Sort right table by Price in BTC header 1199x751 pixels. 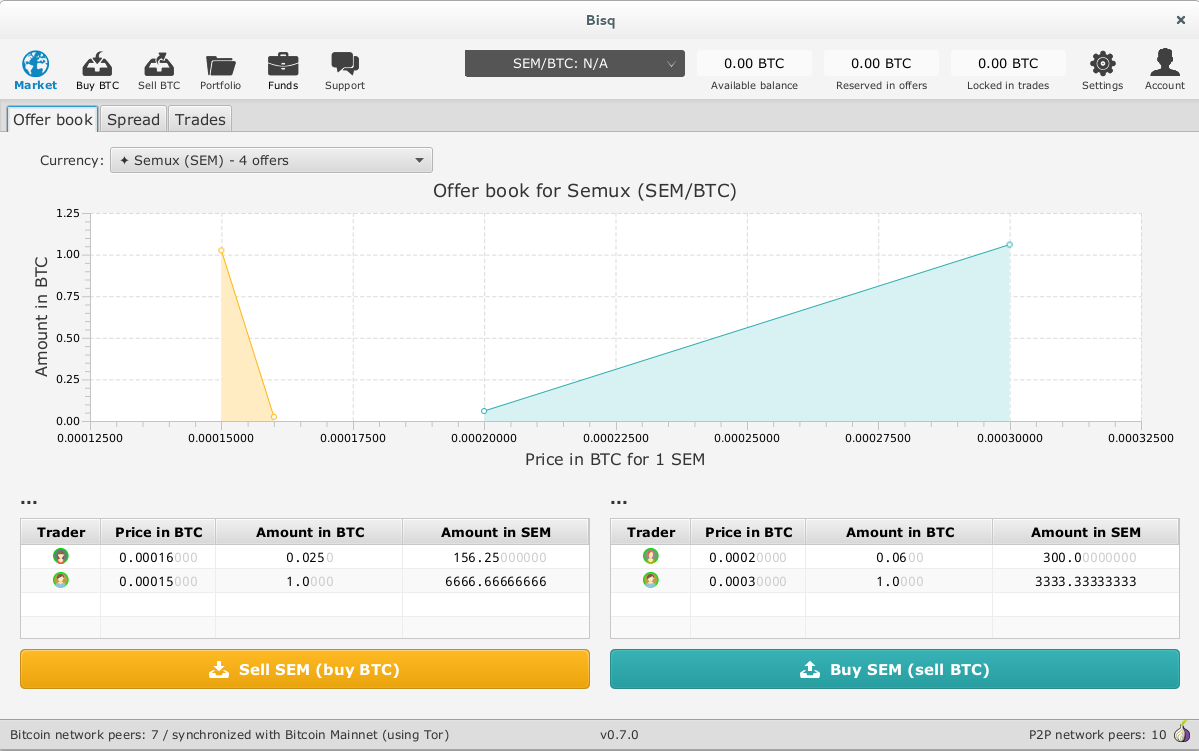pos(749,532)
